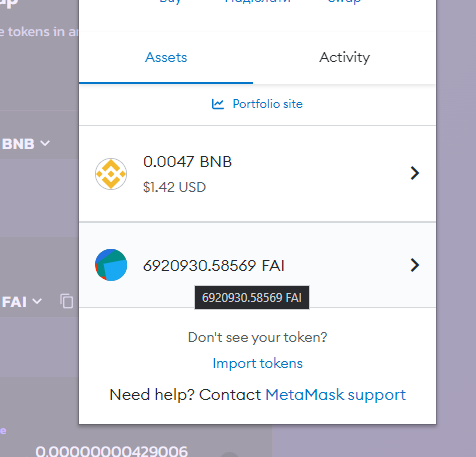The width and height of the screenshot is (476, 457).
Task: Open the Portfolio site link
Action: [267, 104]
